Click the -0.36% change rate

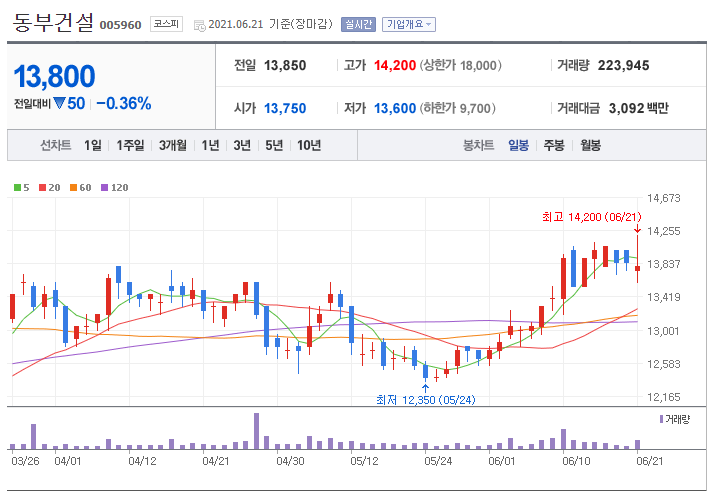(x=124, y=104)
